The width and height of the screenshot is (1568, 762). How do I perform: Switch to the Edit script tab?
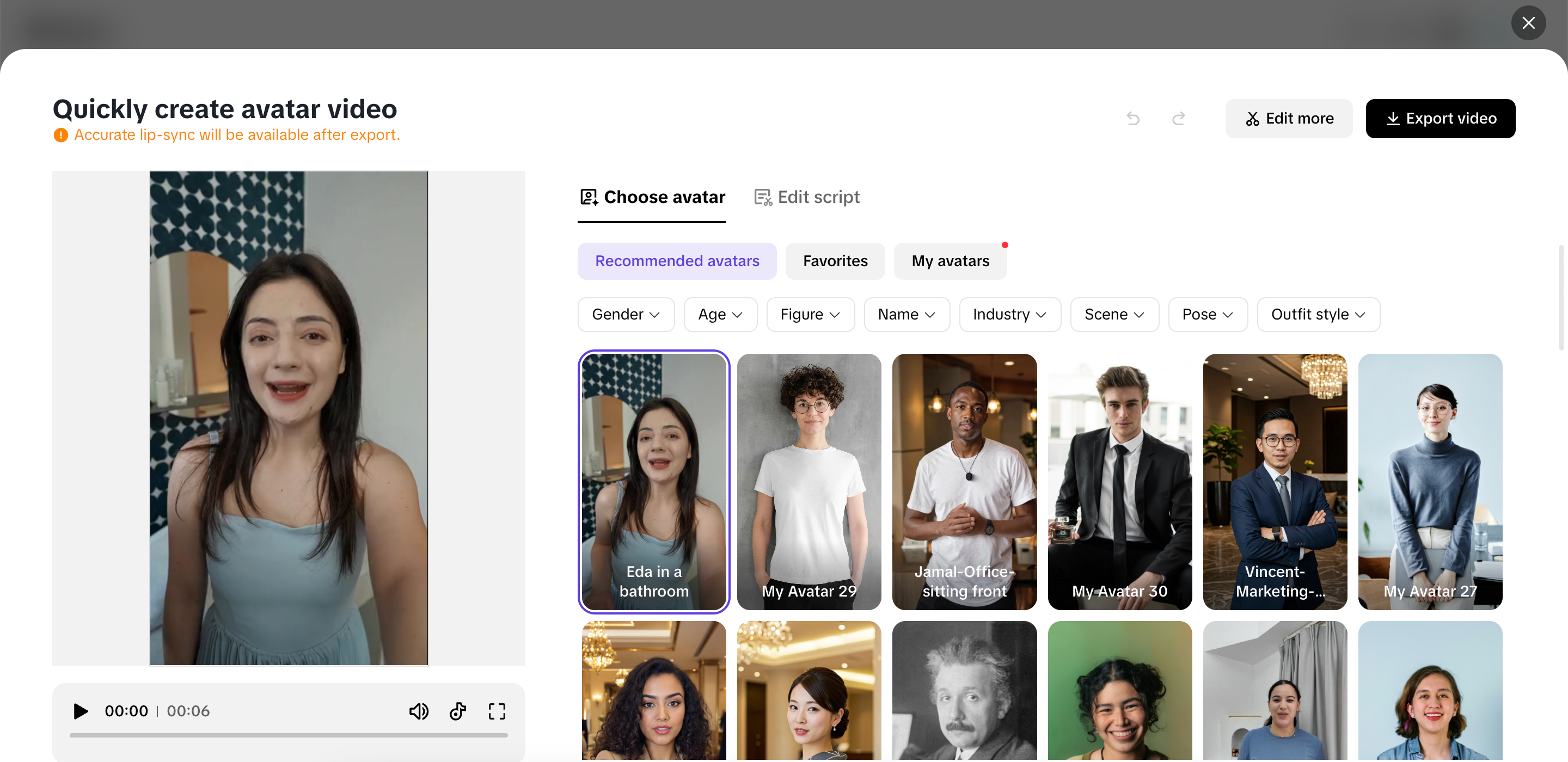[807, 197]
